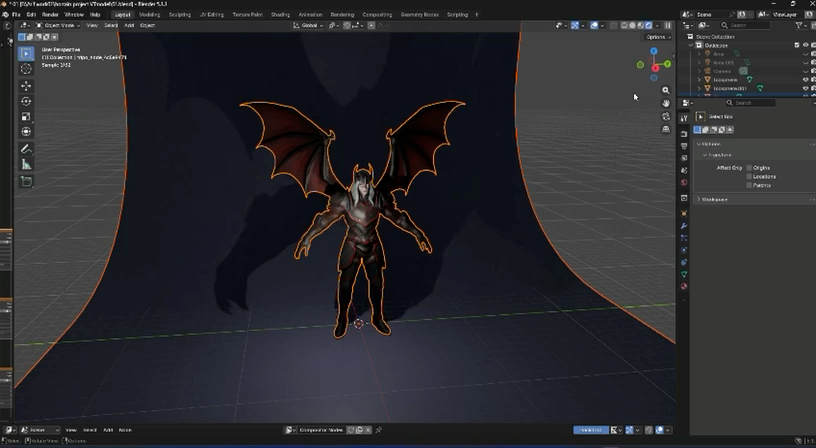Select the Add Cube tool
816x448 pixels.
coord(26,182)
